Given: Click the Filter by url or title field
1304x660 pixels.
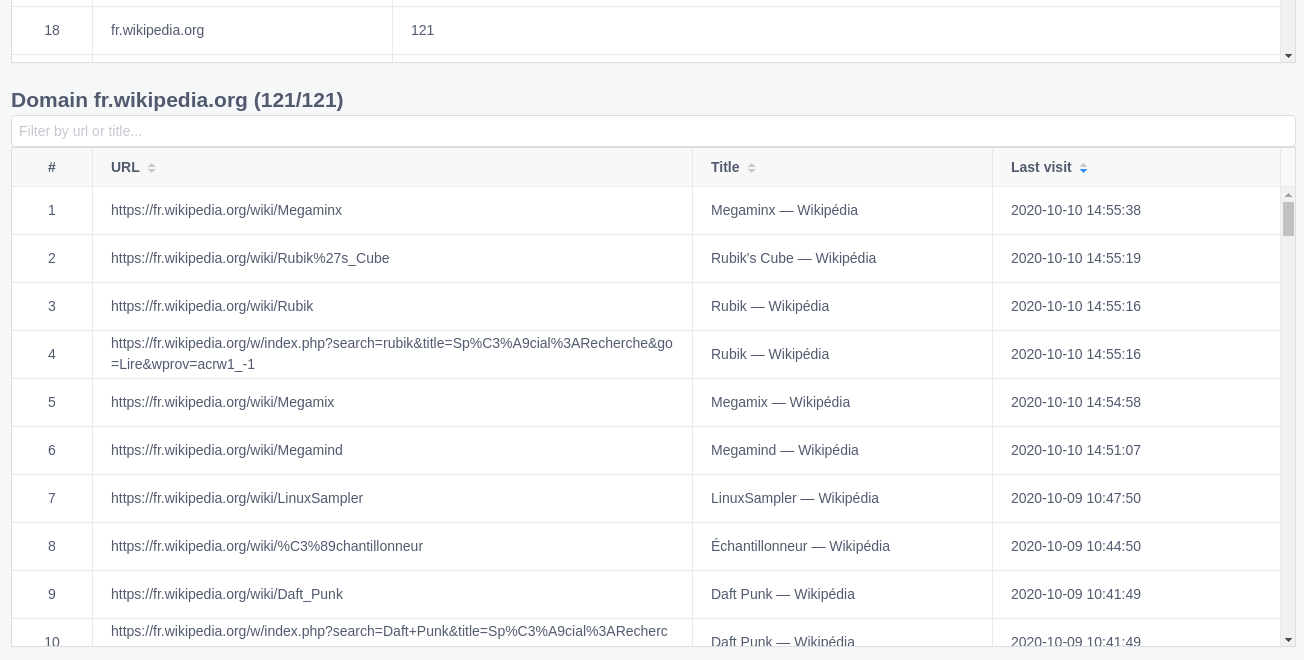Looking at the screenshot, I should (x=653, y=131).
